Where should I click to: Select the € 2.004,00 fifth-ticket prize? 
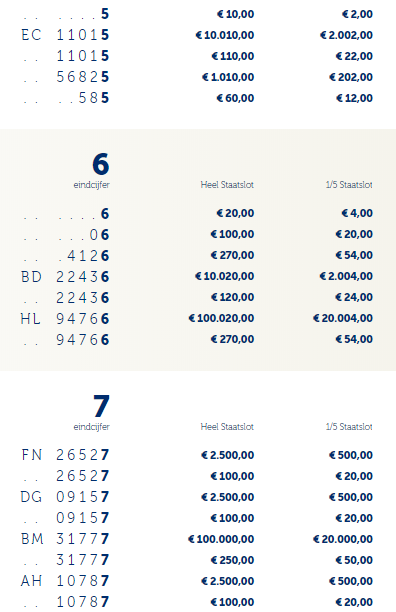(x=346, y=276)
